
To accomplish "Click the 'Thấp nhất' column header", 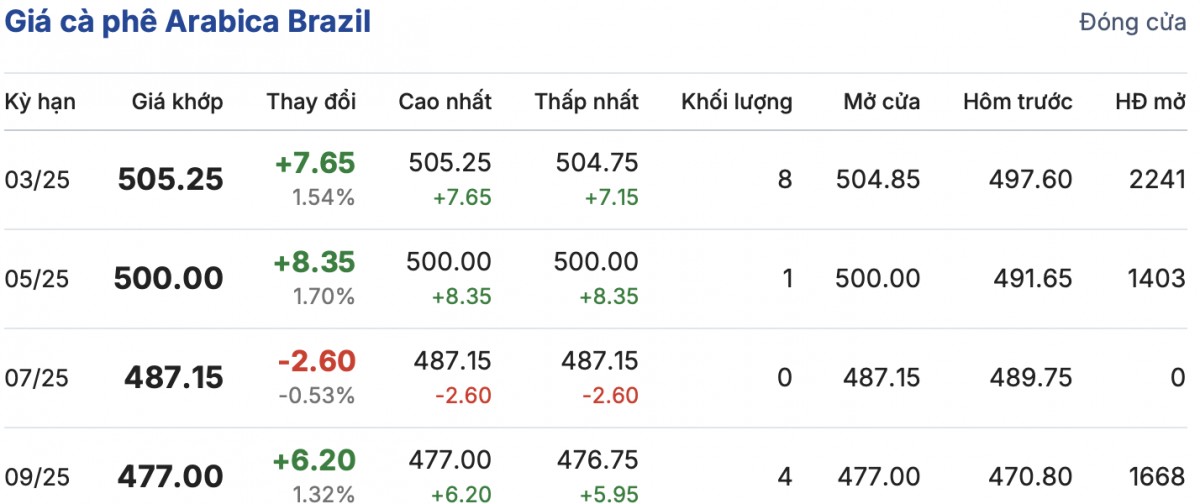I will tap(587, 101).
